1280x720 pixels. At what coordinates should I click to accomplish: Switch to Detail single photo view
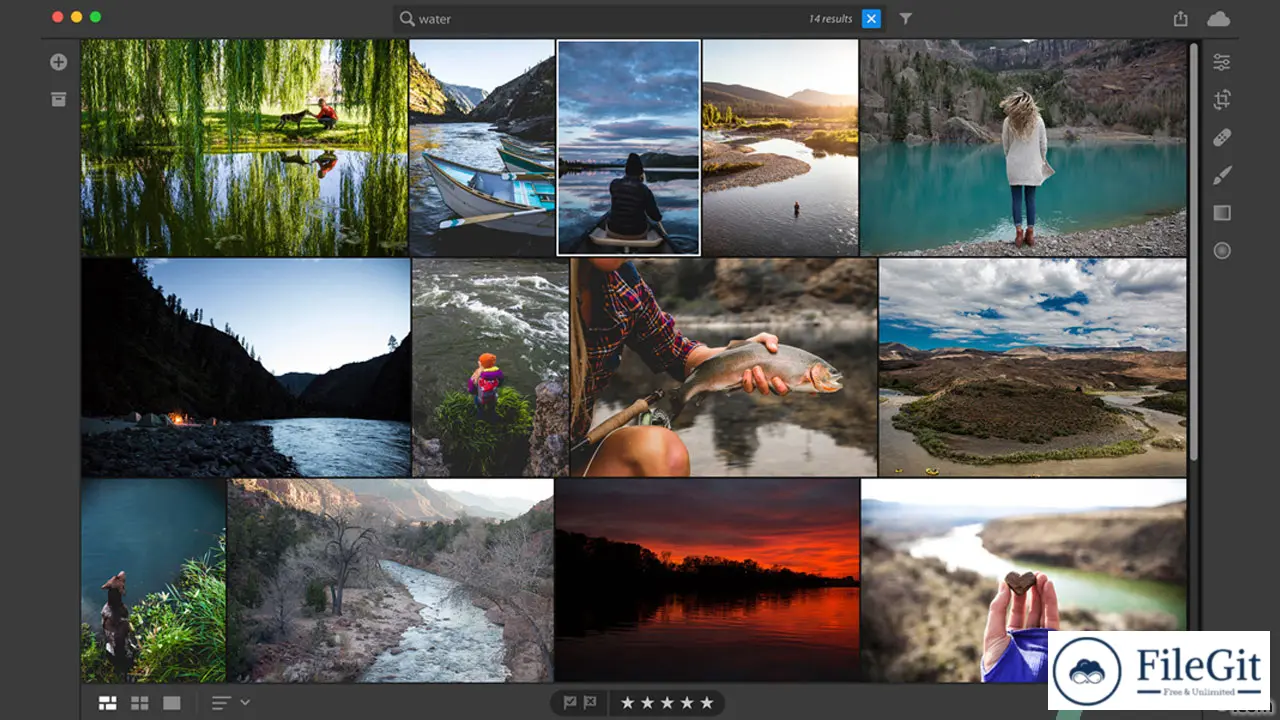(172, 703)
